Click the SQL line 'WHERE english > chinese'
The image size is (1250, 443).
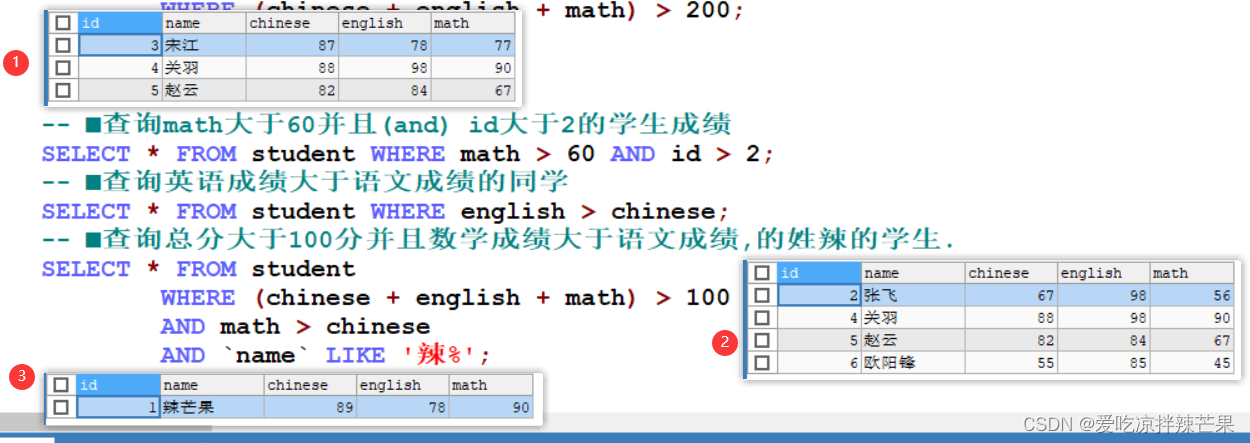pyautogui.click(x=385, y=212)
